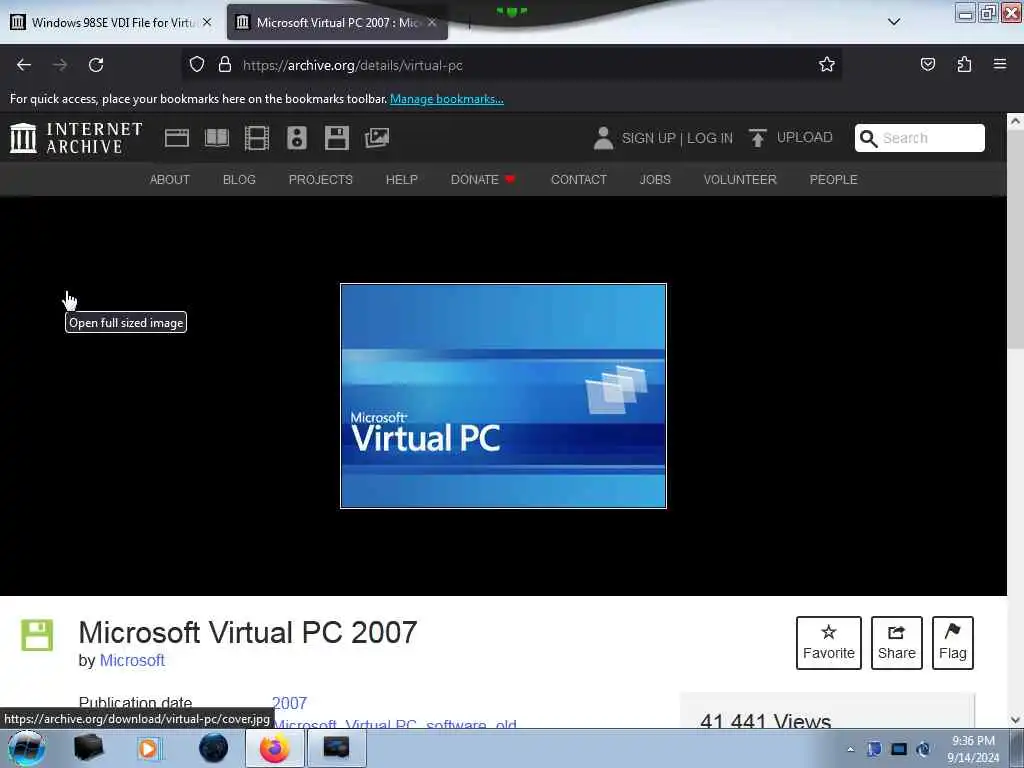Open the Web (Wayback) icon in Archive nav
Viewport: 1024px width, 768px height.
(x=176, y=138)
